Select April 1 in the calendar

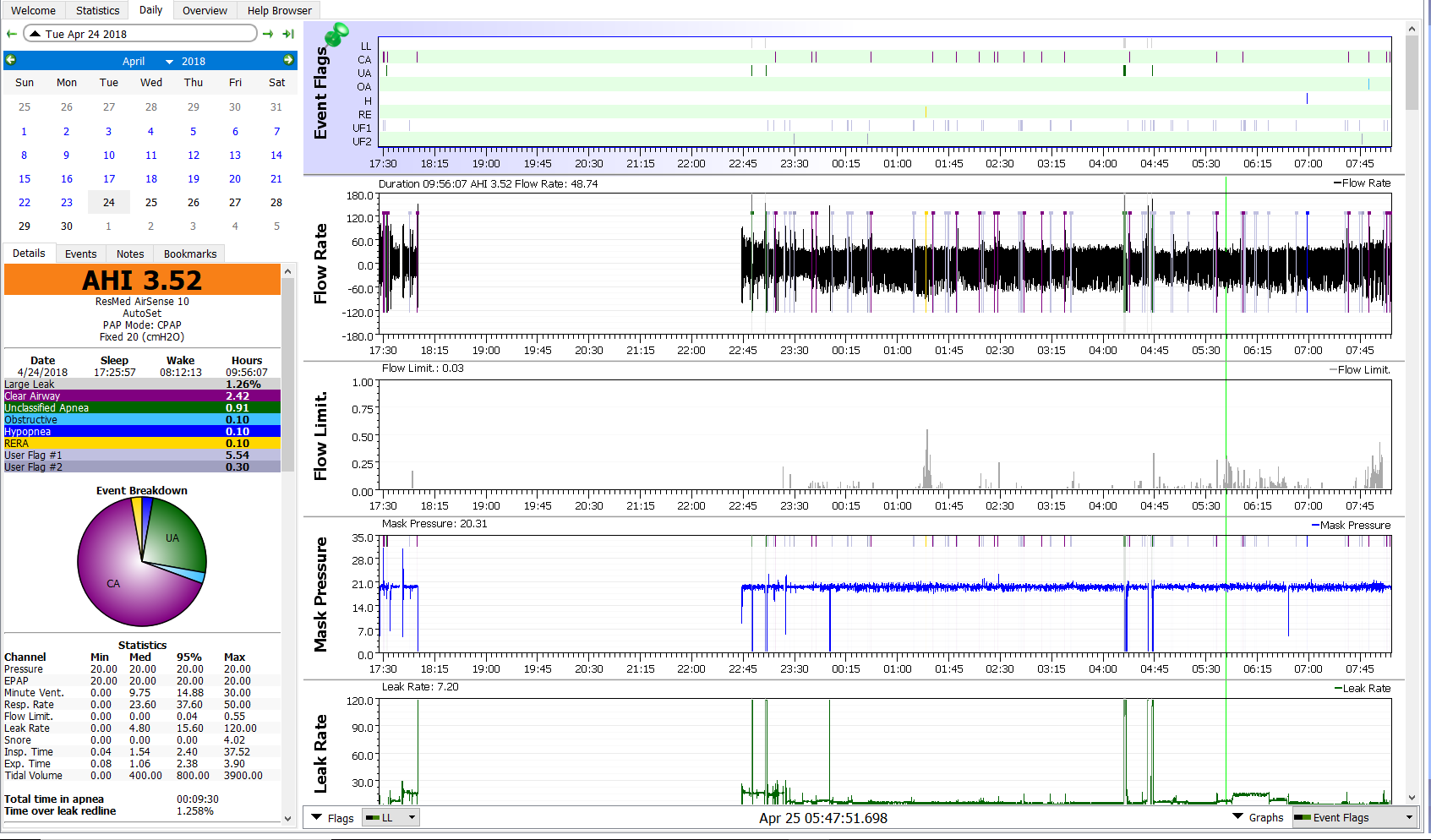coord(25,131)
